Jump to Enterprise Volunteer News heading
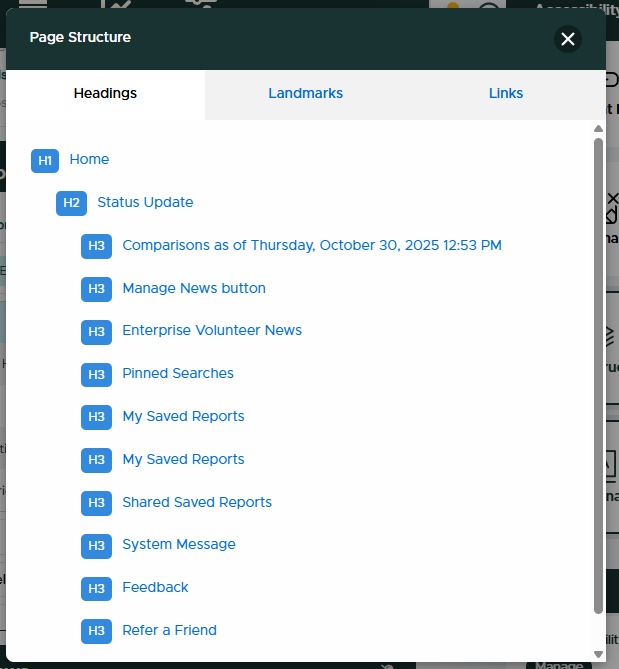Image resolution: width=619 pixels, height=669 pixels. [x=212, y=331]
